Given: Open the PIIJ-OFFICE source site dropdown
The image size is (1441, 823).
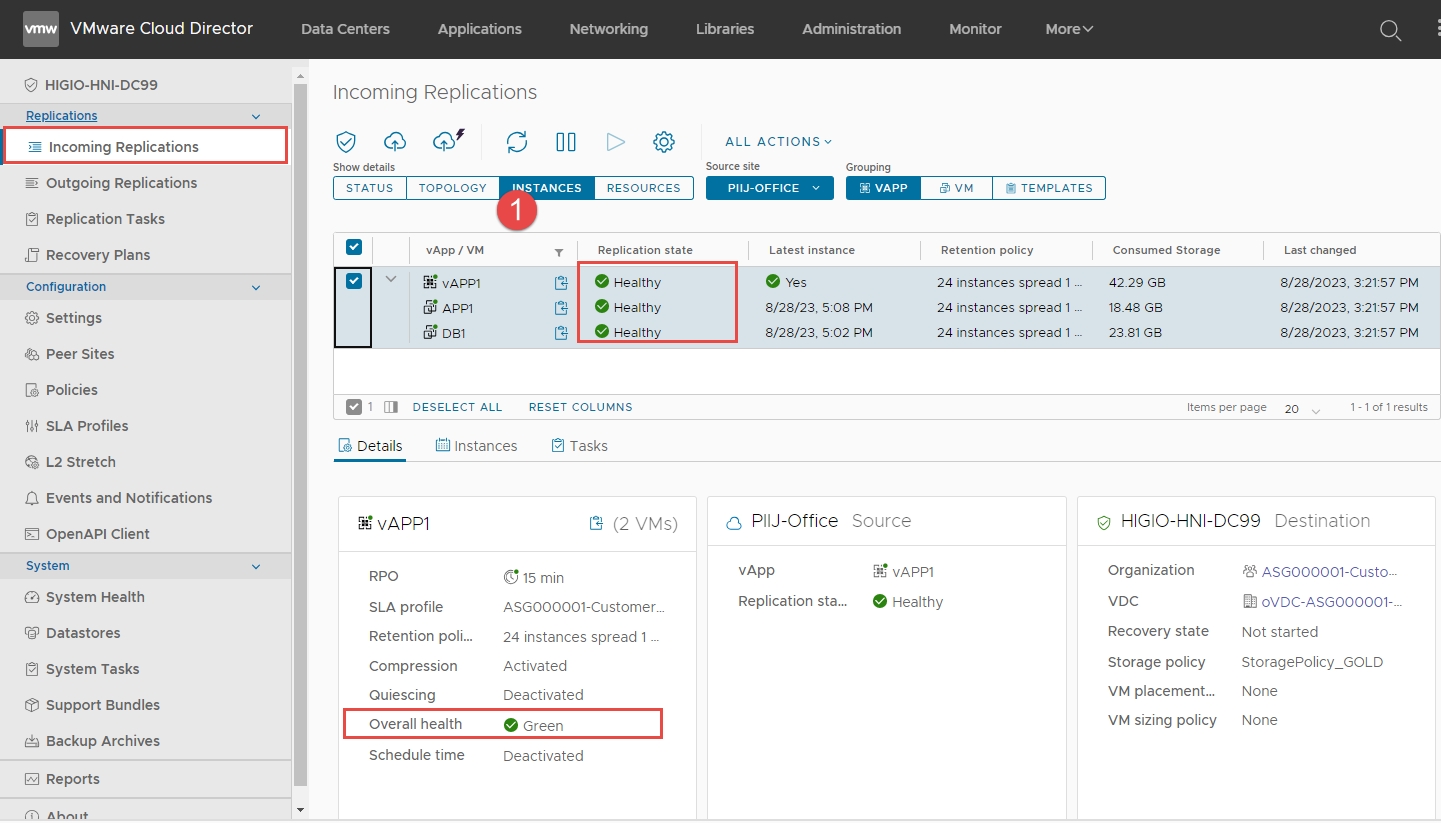Looking at the screenshot, I should point(769,188).
